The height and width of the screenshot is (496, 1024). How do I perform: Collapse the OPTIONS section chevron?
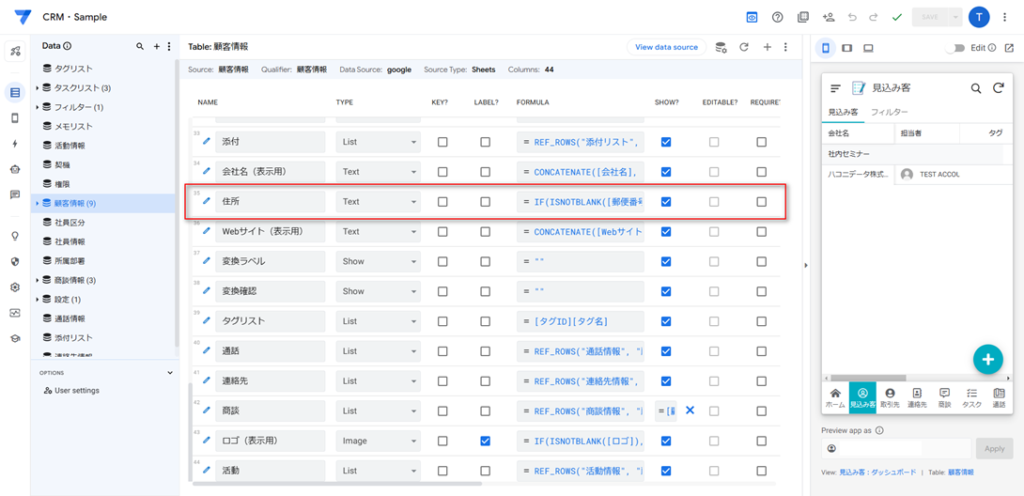click(170, 373)
